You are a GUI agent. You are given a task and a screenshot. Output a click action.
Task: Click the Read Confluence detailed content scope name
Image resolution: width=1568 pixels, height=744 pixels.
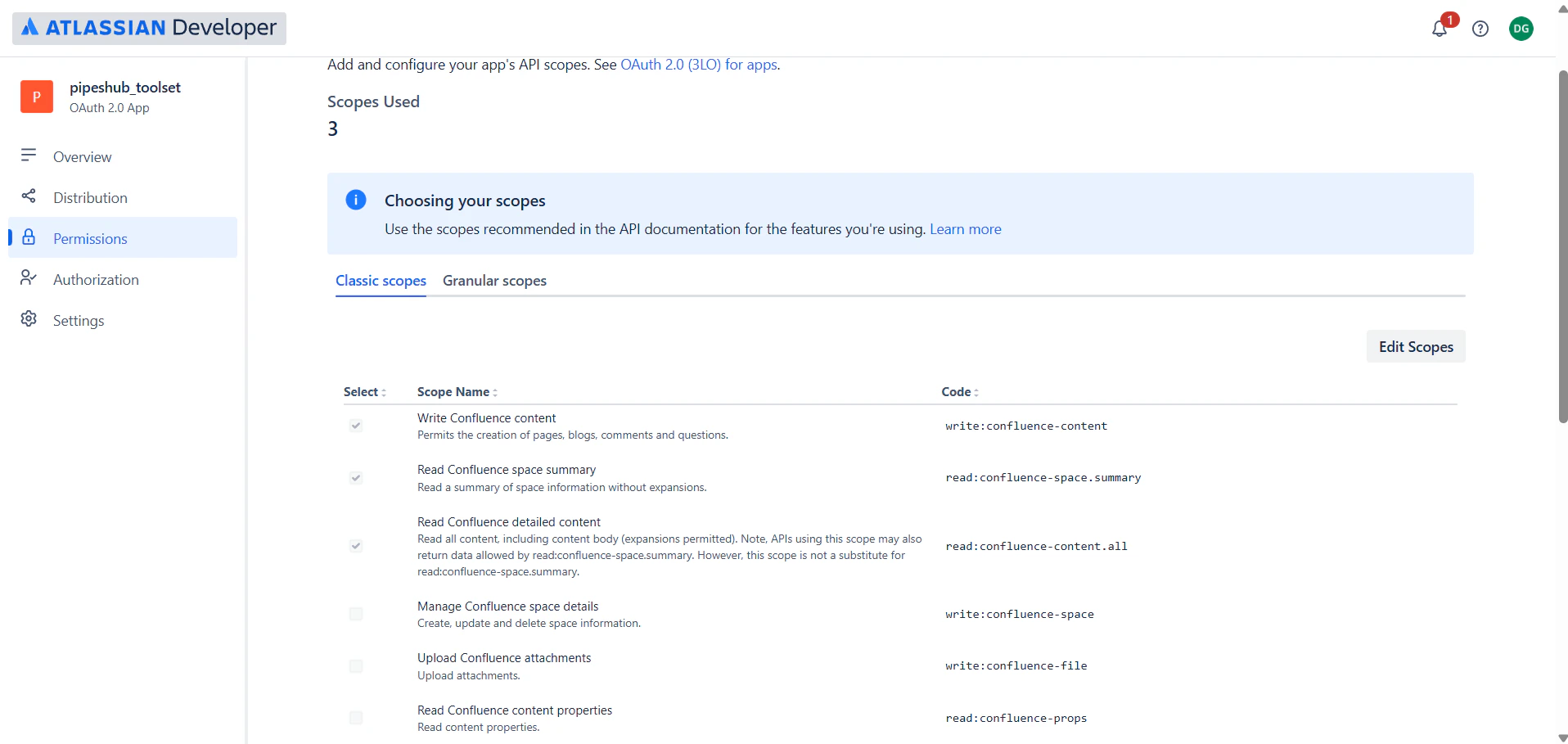click(x=508, y=522)
